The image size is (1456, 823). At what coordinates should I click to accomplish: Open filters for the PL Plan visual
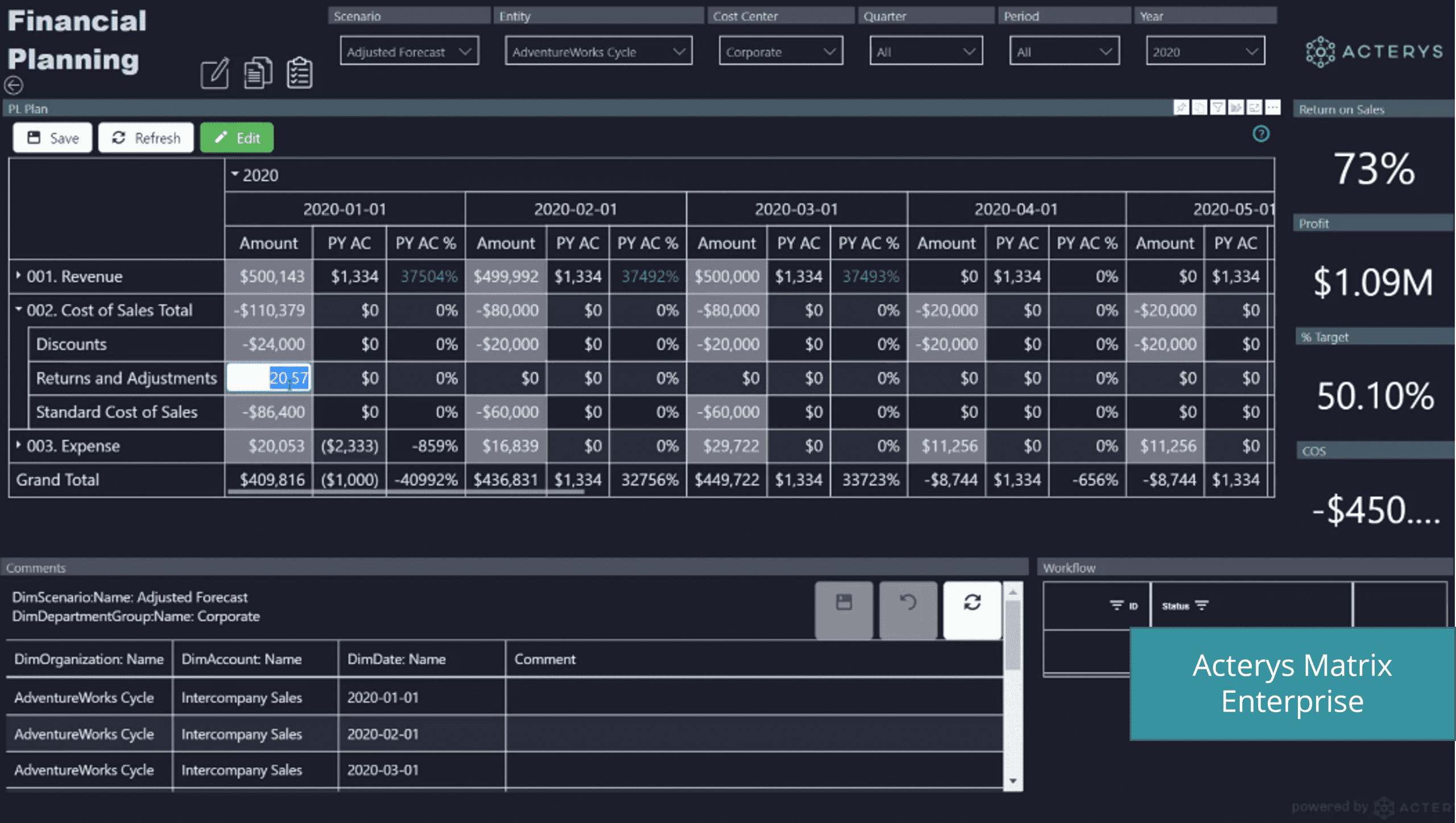[1218, 107]
